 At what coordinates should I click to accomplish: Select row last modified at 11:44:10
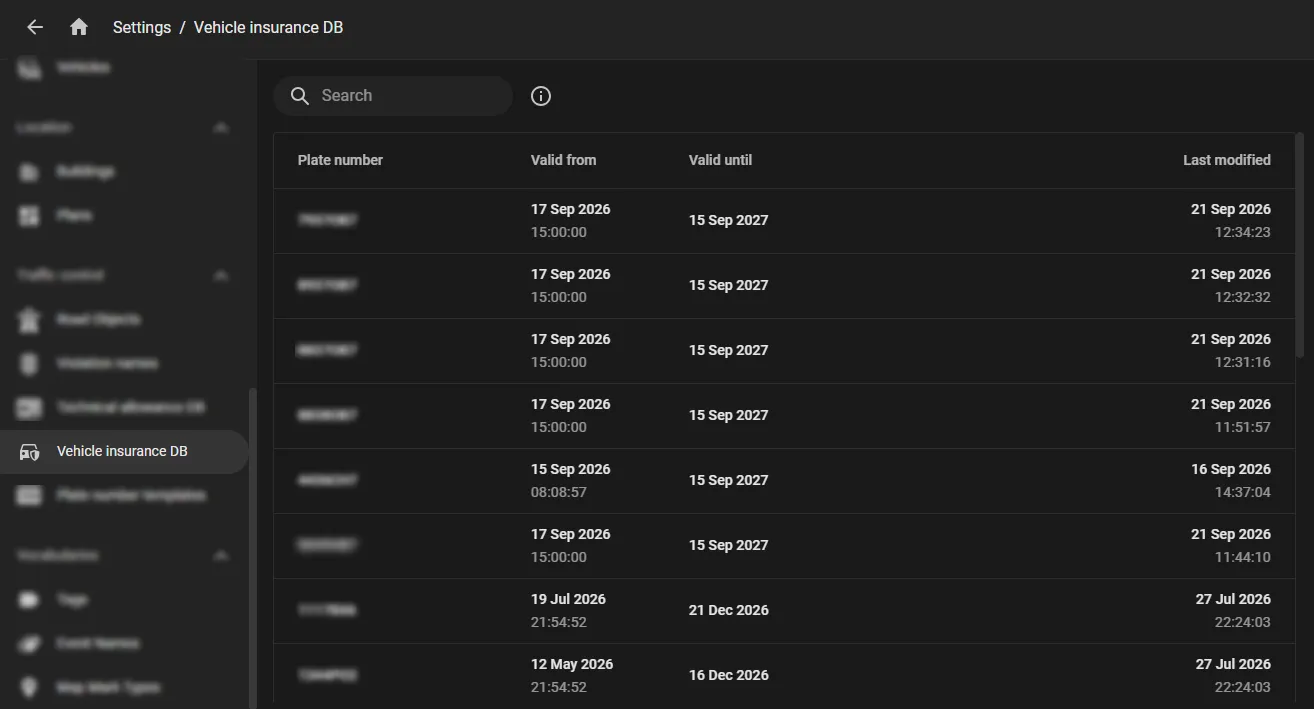tap(784, 546)
